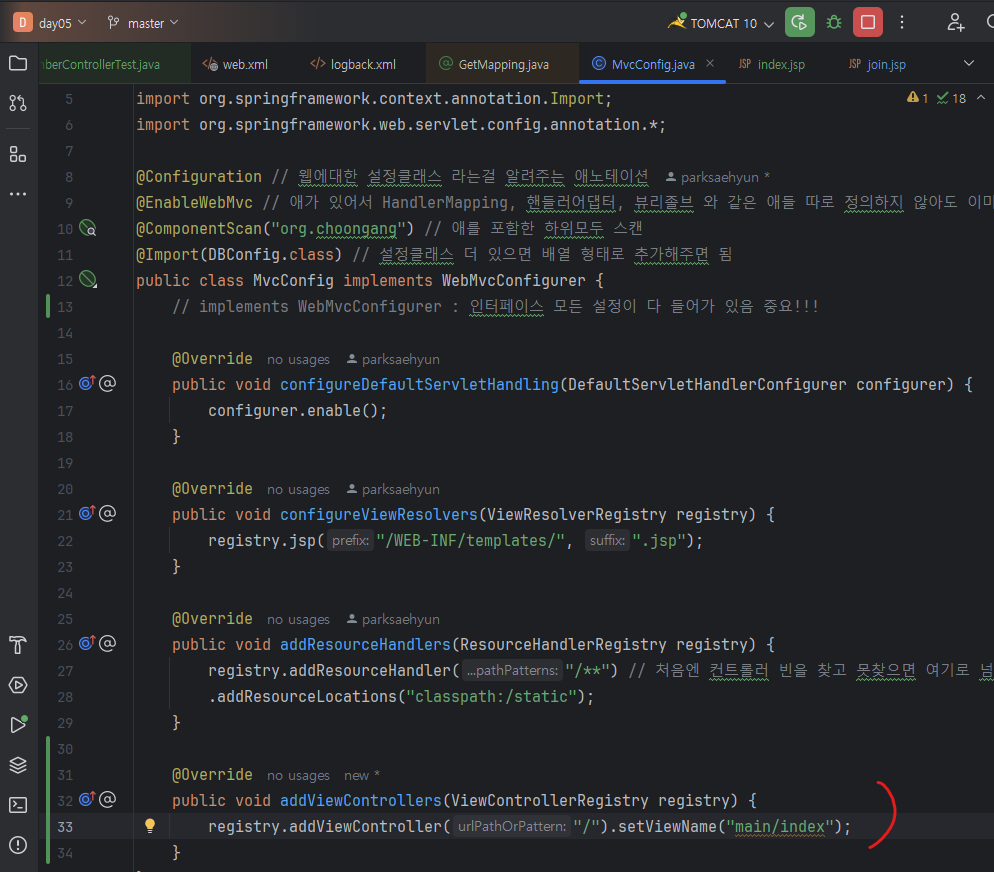
Task: Show more tool windows ellipsis
Action: pyautogui.click(x=18, y=194)
